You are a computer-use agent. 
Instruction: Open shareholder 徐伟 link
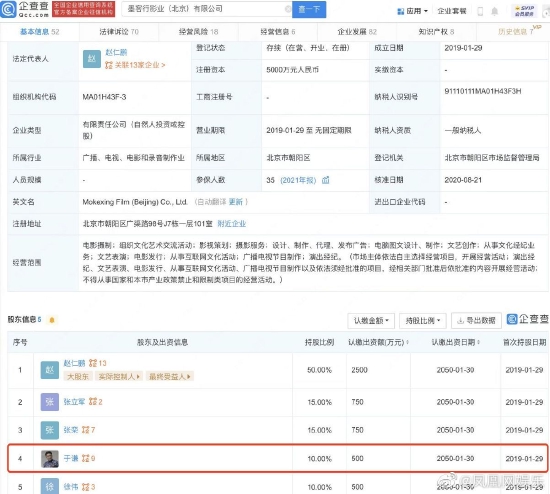[x=71, y=487]
